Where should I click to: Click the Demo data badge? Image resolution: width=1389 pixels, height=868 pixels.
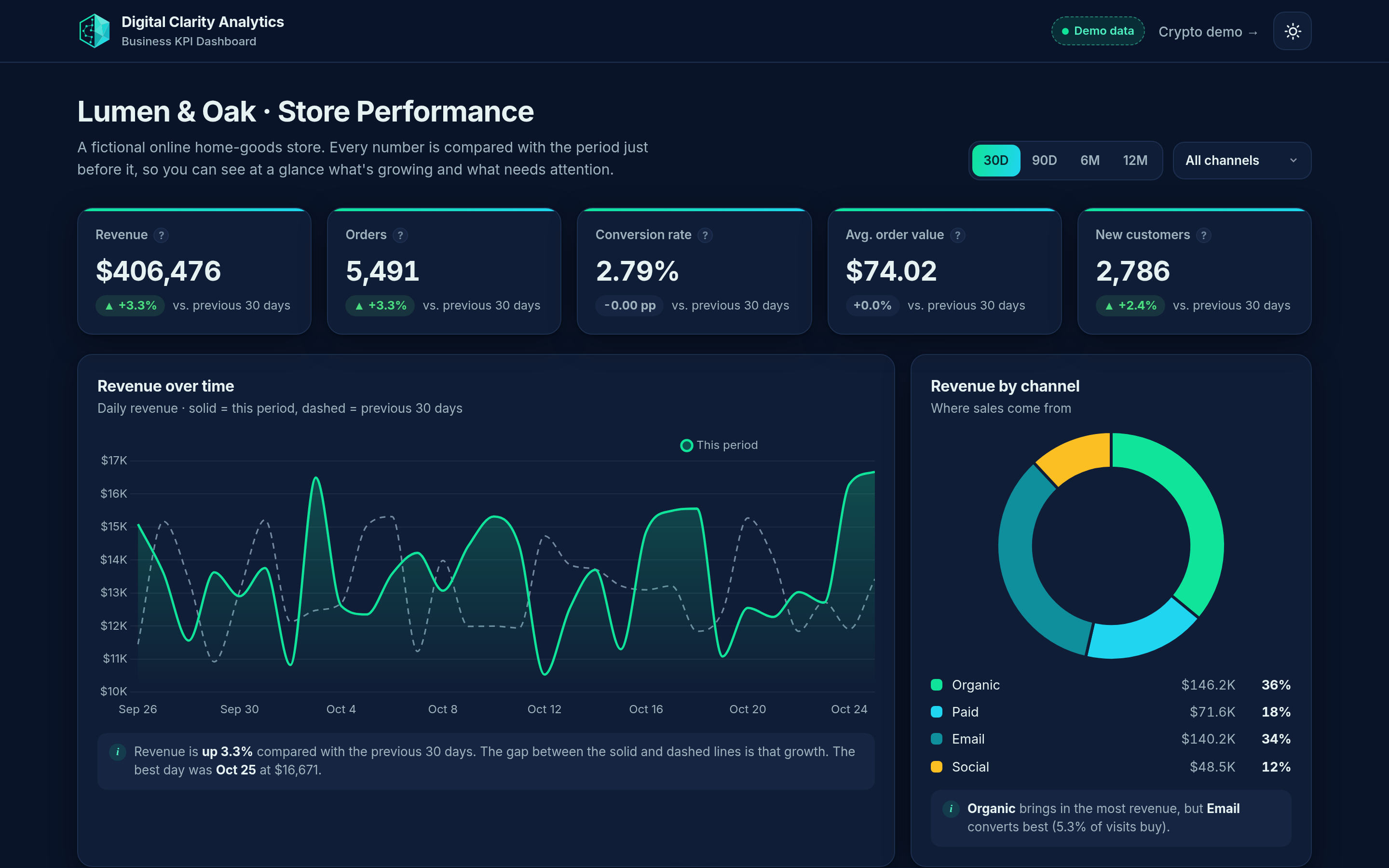pos(1097,31)
